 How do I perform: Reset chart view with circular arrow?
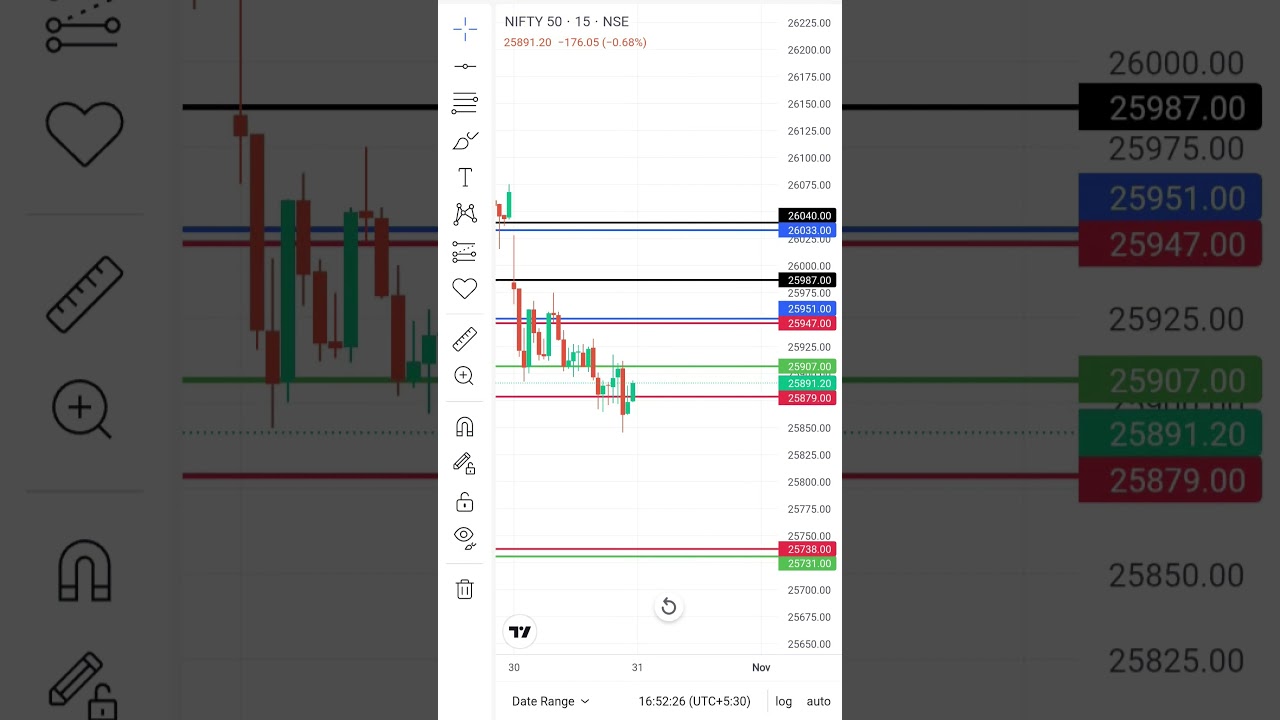(669, 607)
